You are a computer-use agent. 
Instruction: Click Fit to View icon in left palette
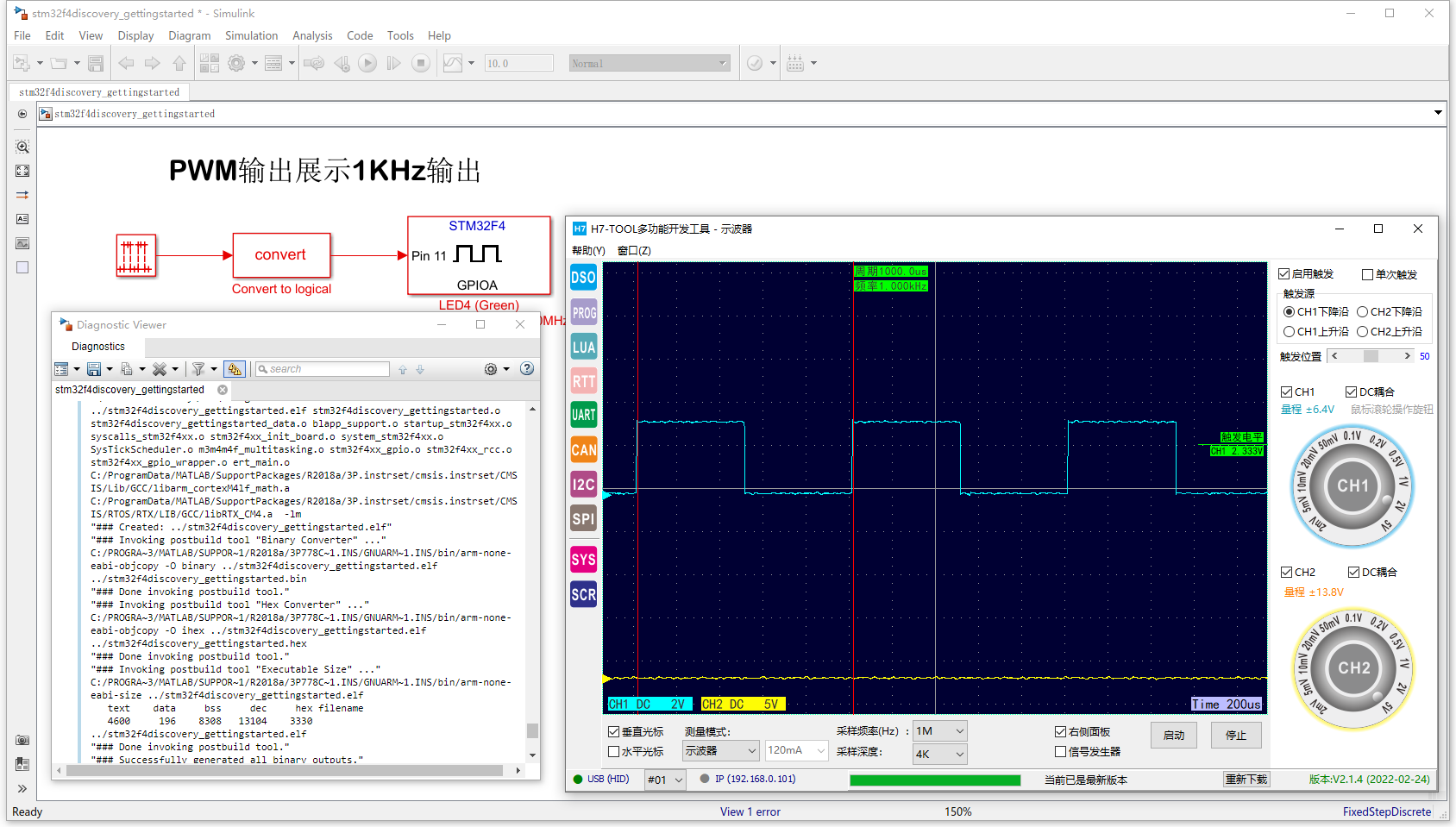[x=22, y=172]
